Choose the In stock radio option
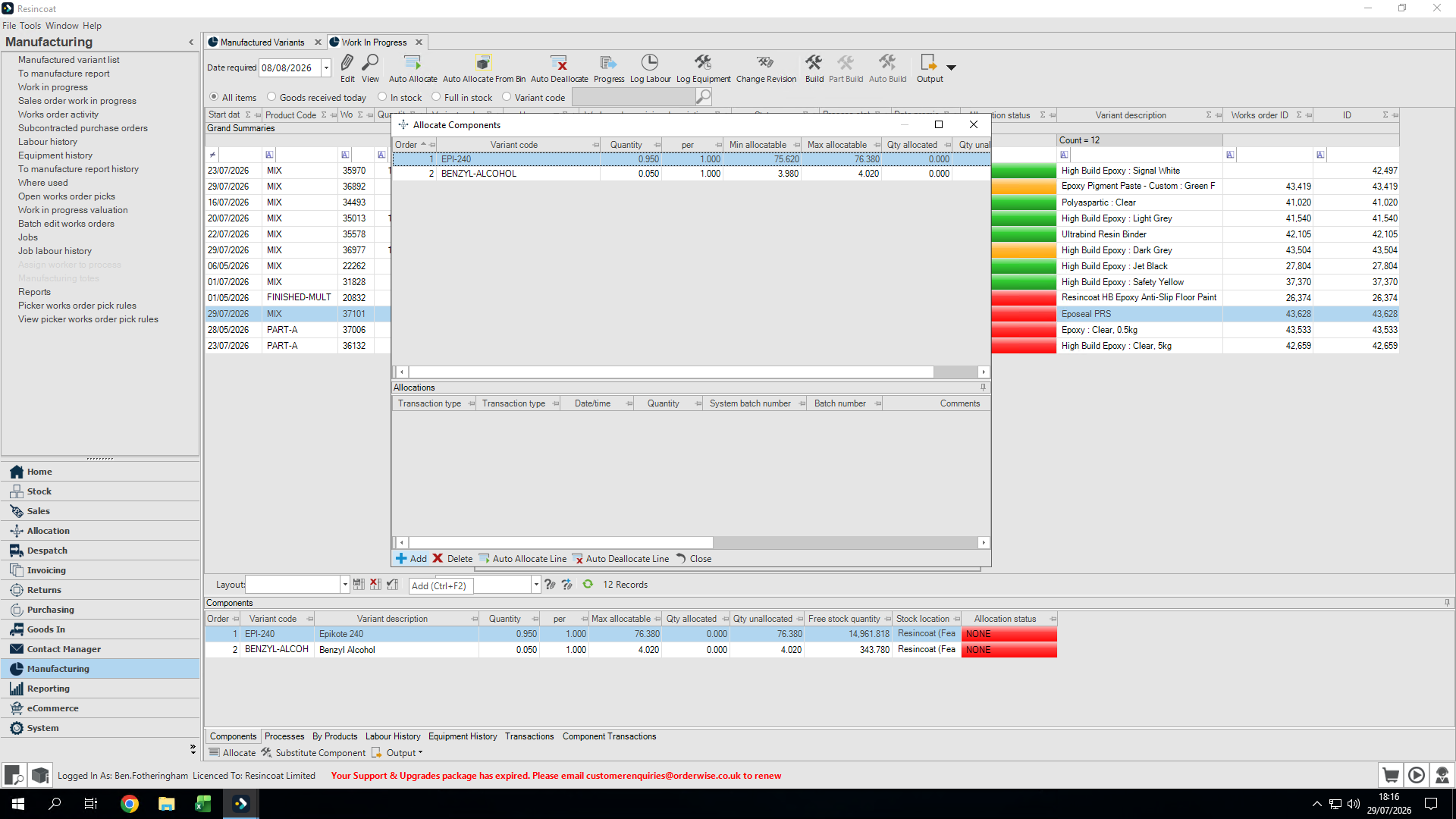 click(x=382, y=97)
